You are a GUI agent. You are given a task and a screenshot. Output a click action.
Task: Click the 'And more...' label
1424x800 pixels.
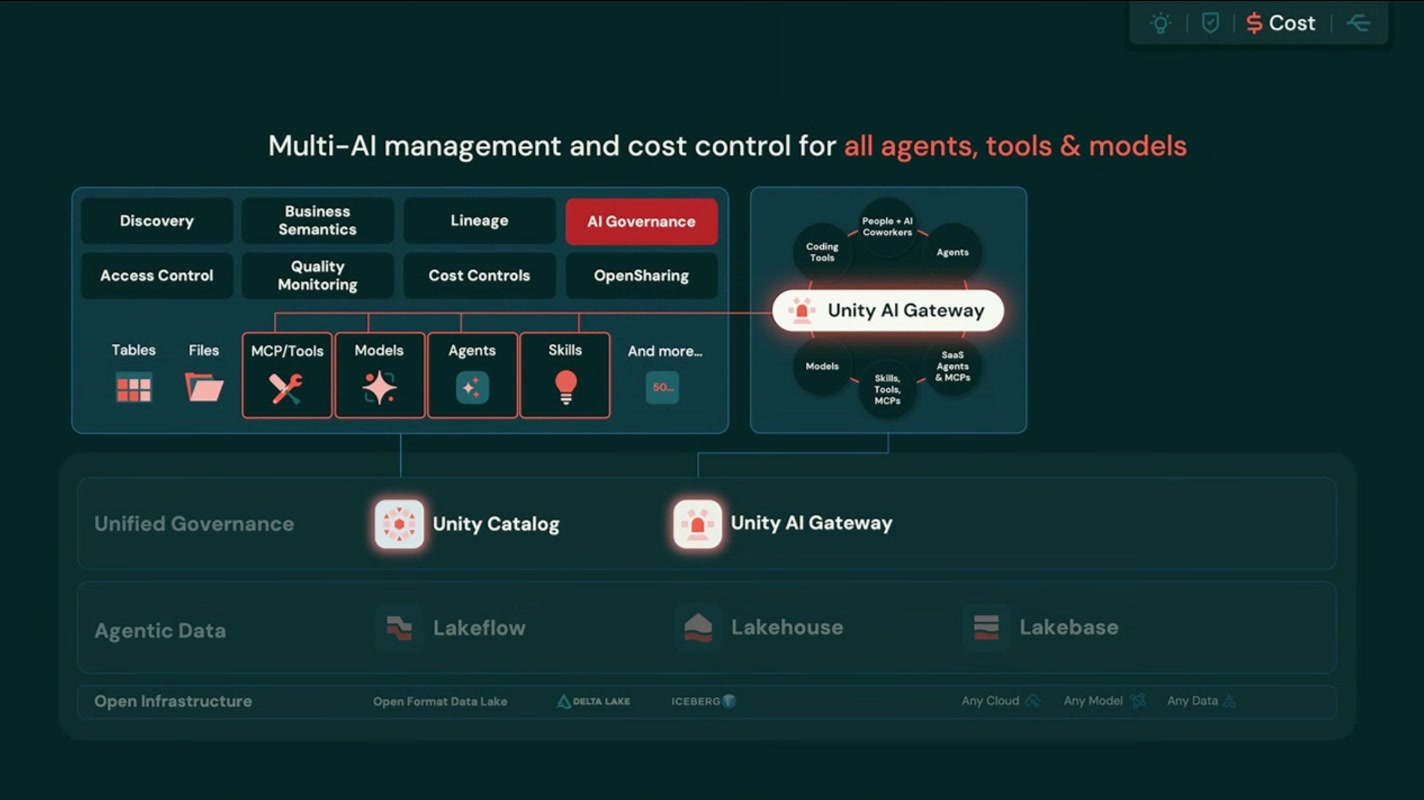(x=665, y=351)
